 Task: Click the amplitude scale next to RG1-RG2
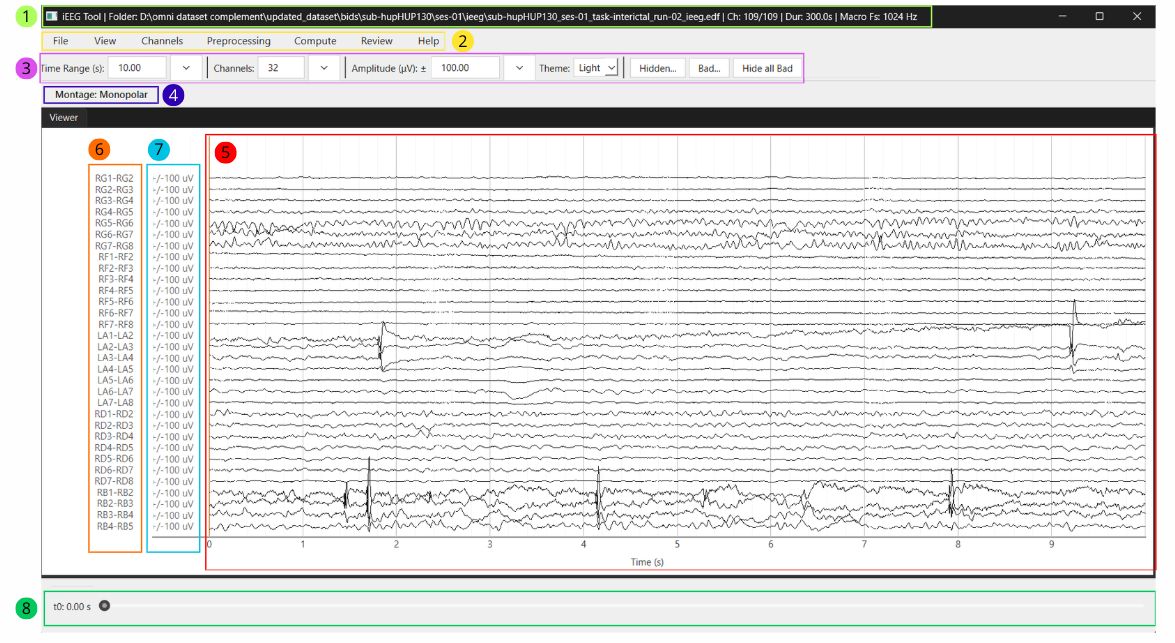(x=173, y=178)
